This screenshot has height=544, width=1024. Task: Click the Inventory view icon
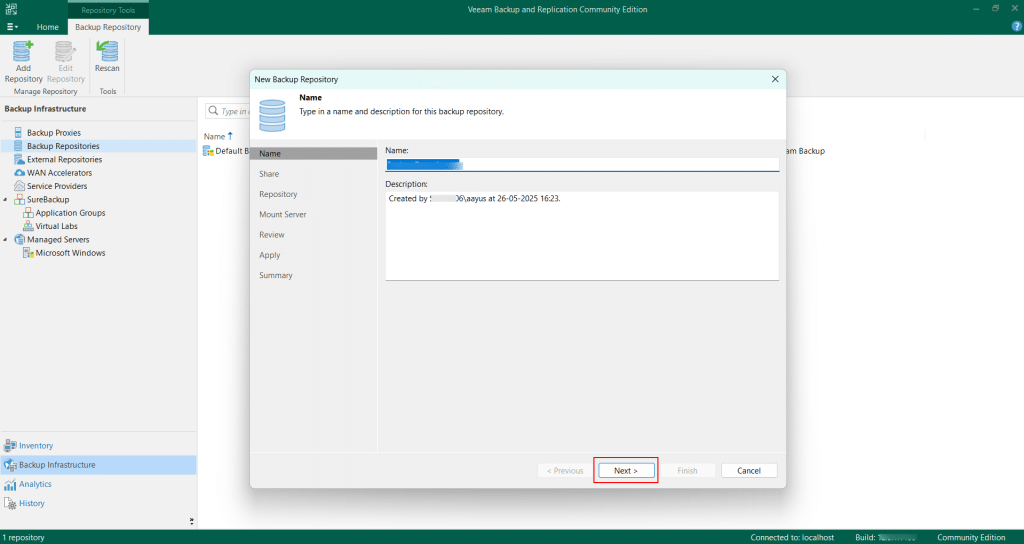[10, 445]
